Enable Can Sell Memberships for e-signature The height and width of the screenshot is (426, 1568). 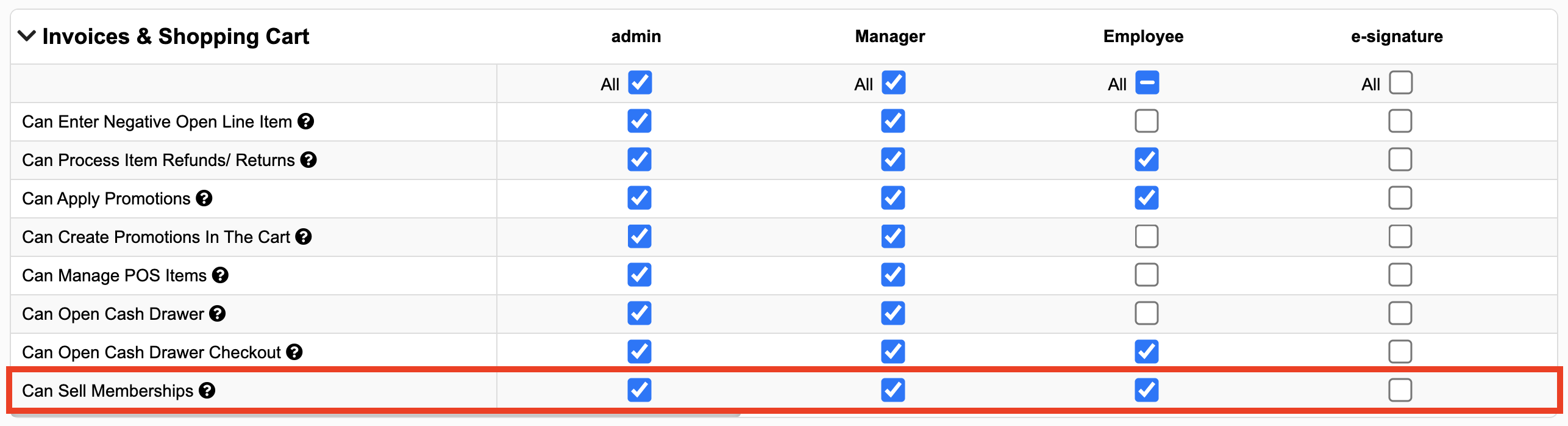coord(1400,391)
